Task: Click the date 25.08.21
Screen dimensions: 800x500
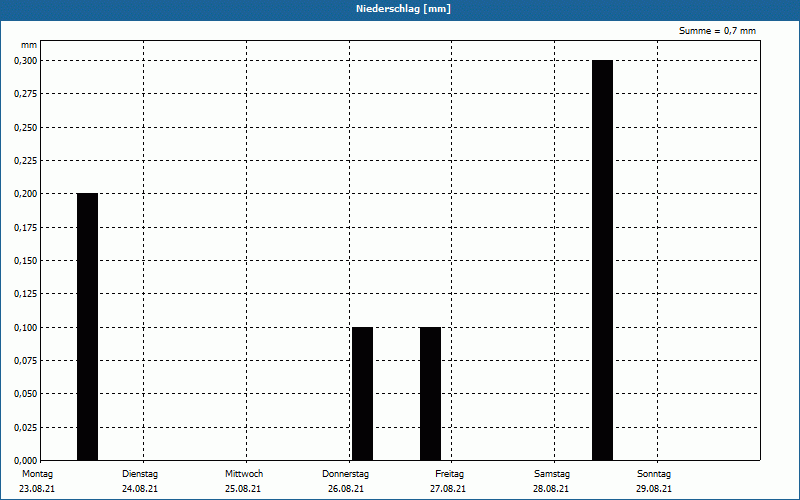Action: (243, 489)
